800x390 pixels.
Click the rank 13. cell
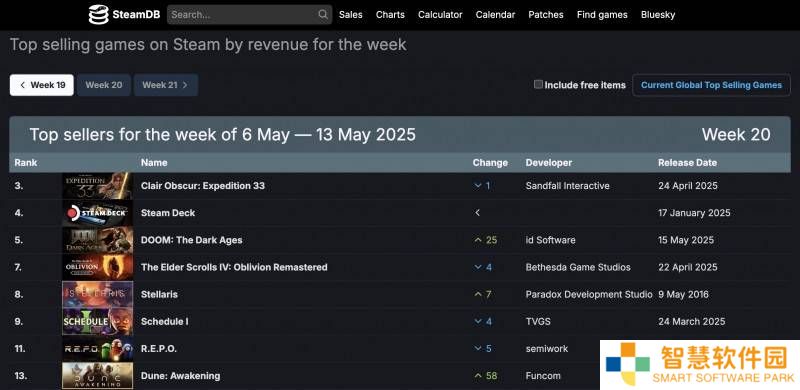click(x=20, y=376)
